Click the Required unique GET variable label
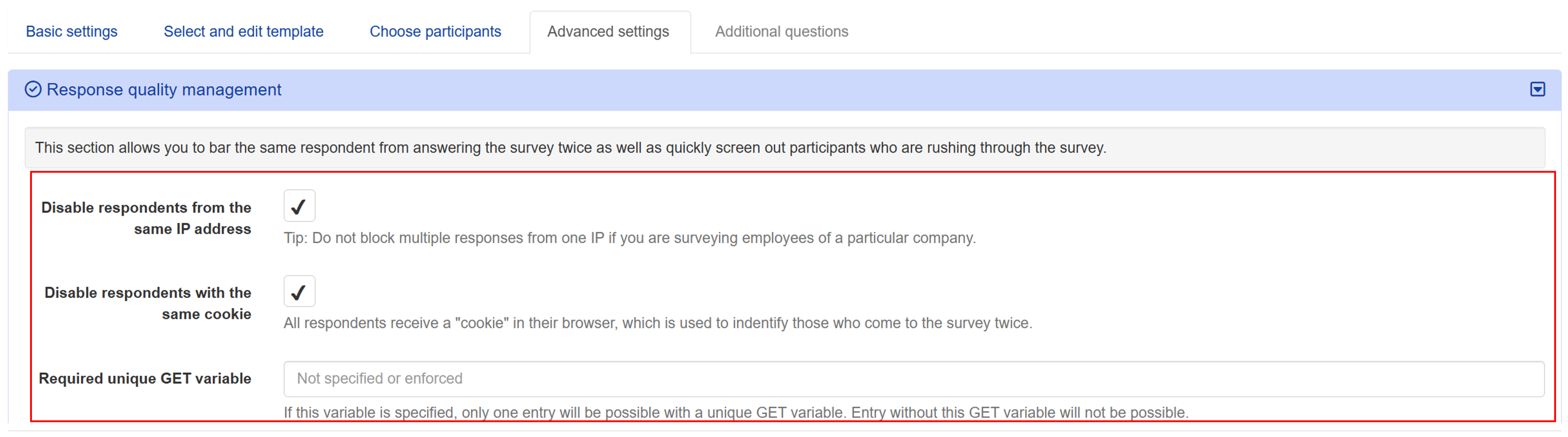This screenshot has height=437, width=1568. click(x=145, y=379)
